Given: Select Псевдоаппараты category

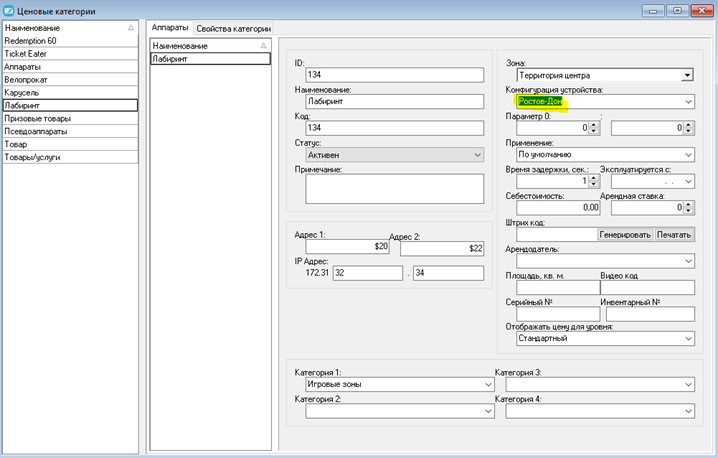Looking at the screenshot, I should [x=71, y=131].
